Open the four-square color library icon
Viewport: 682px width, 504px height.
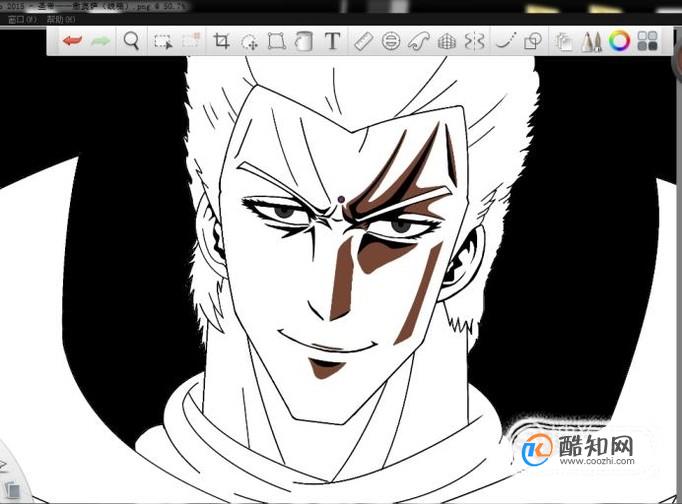click(x=647, y=41)
